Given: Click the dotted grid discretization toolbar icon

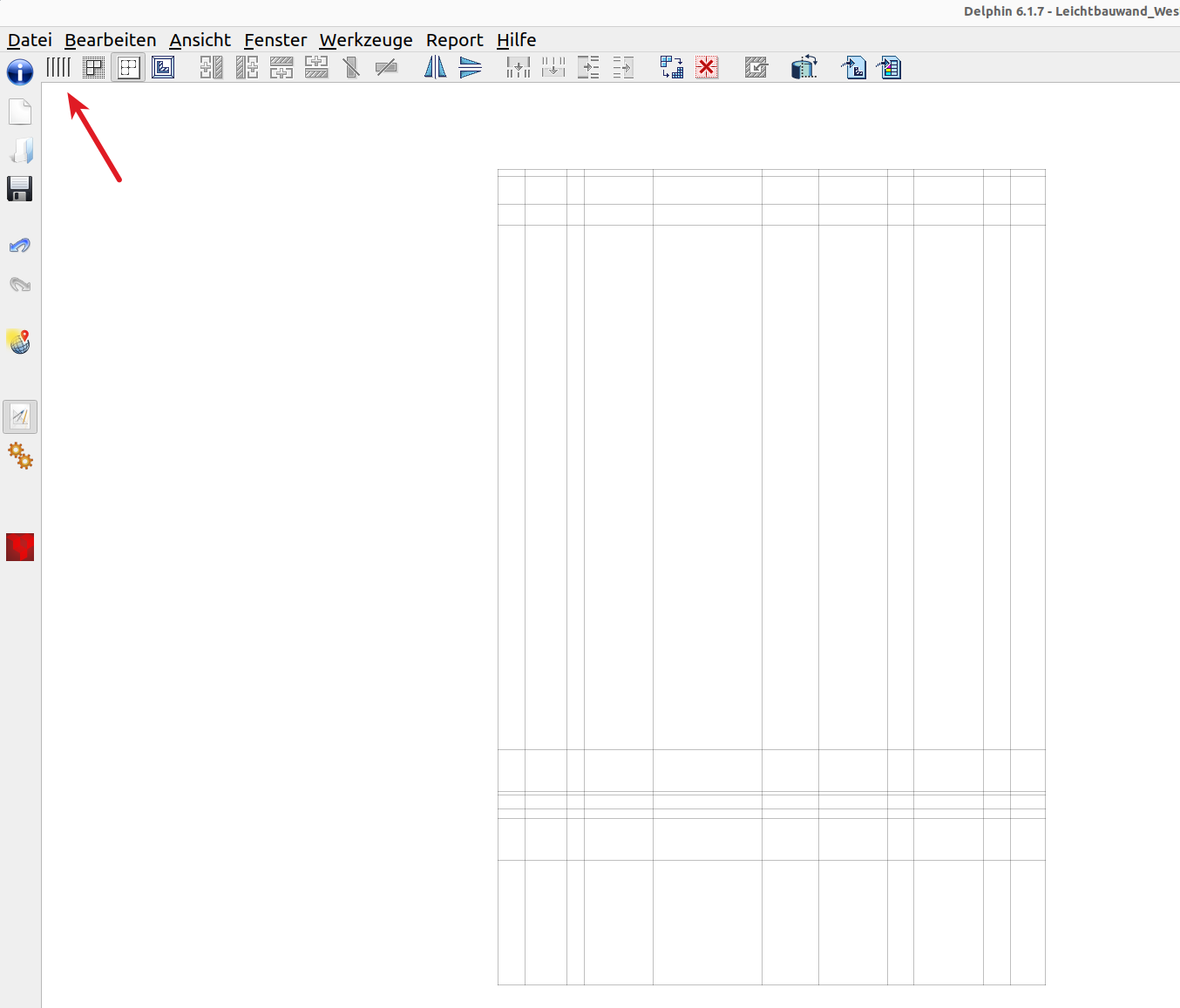Looking at the screenshot, I should click(94, 67).
